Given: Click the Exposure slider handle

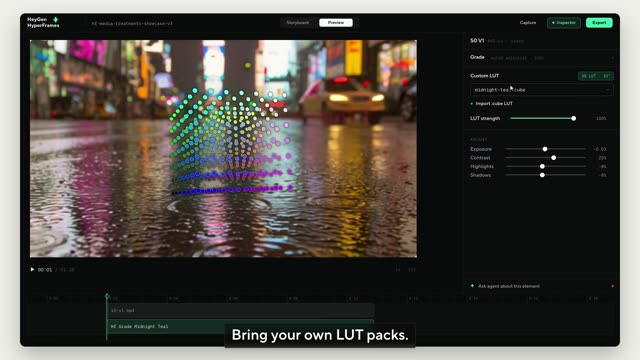Looking at the screenshot, I should (545, 149).
